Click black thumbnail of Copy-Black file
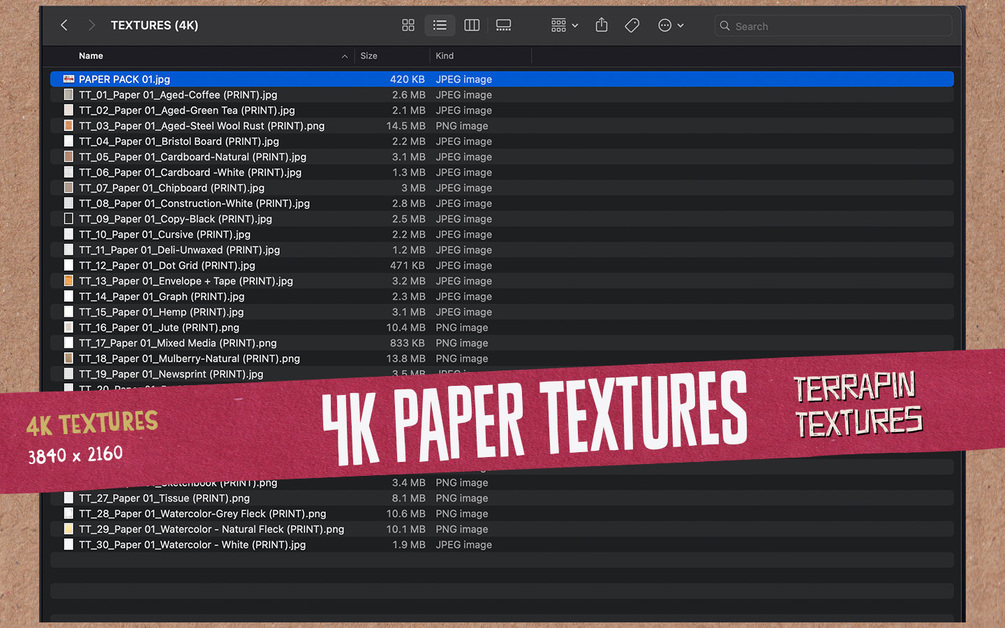1005x628 pixels. point(69,219)
